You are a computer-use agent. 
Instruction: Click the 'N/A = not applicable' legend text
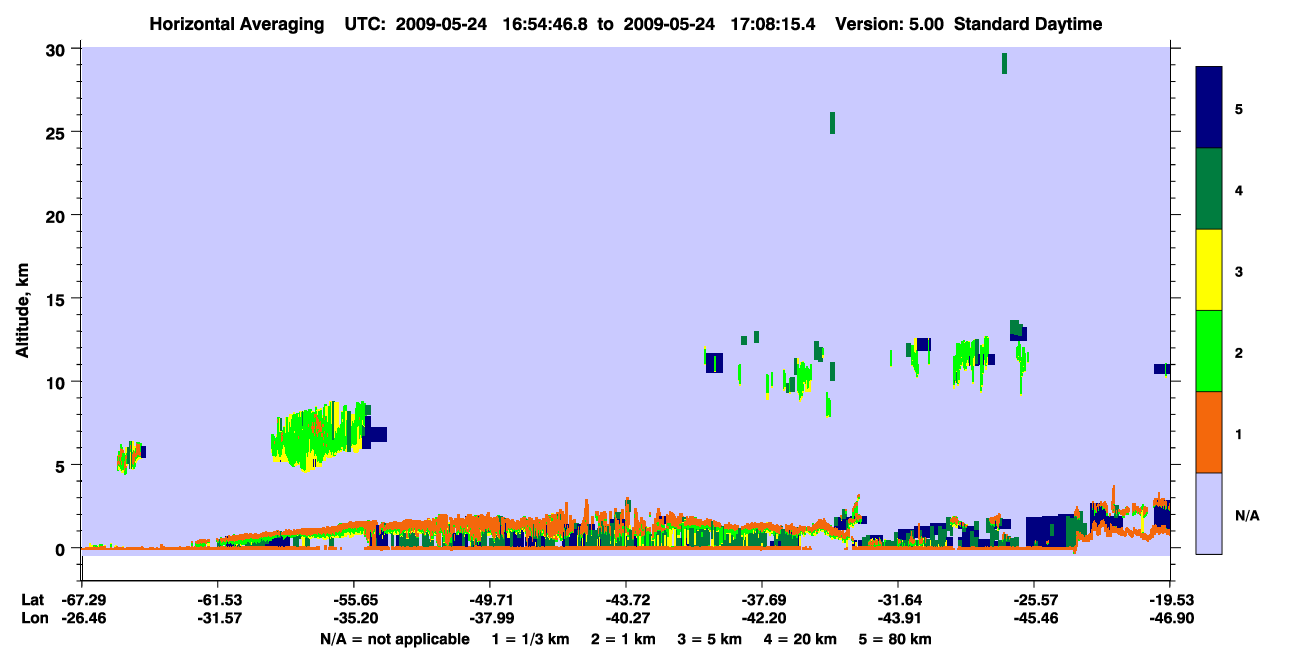(394, 639)
